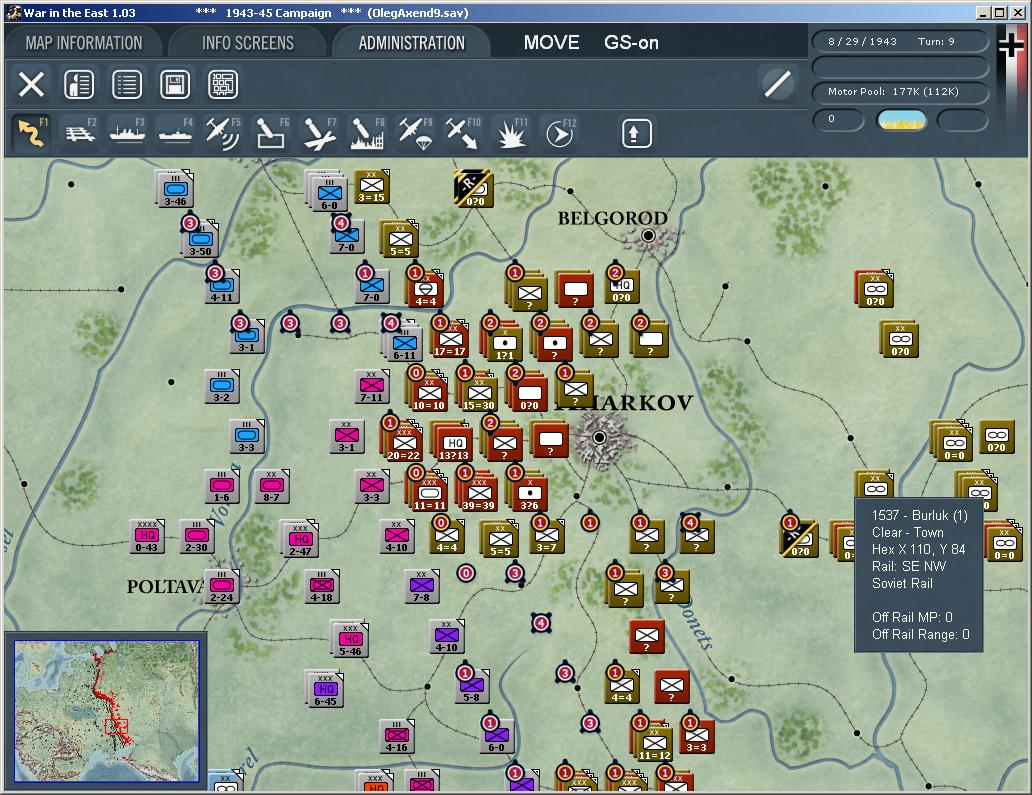End turn with the F12 icon
The image size is (1032, 795).
click(559, 132)
